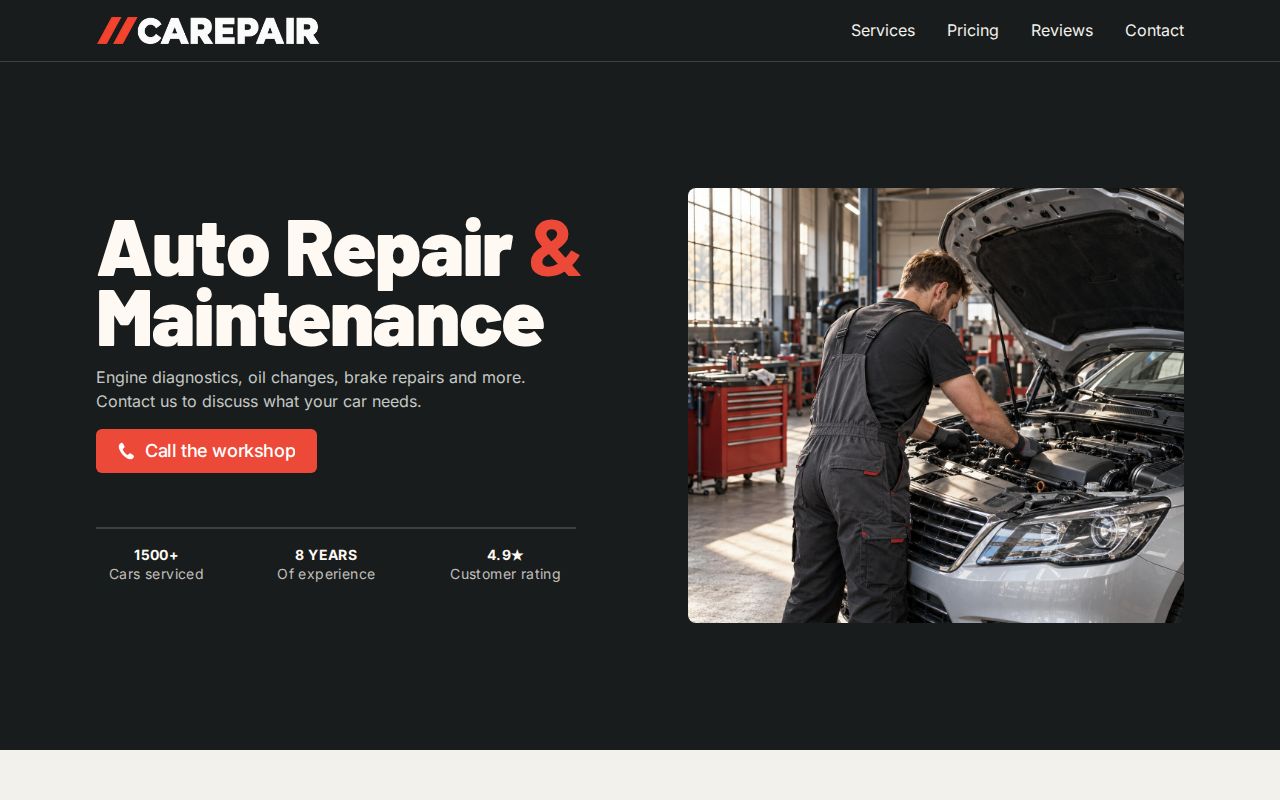Click the mechanic working on car photo
1280x800 pixels.
[936, 405]
